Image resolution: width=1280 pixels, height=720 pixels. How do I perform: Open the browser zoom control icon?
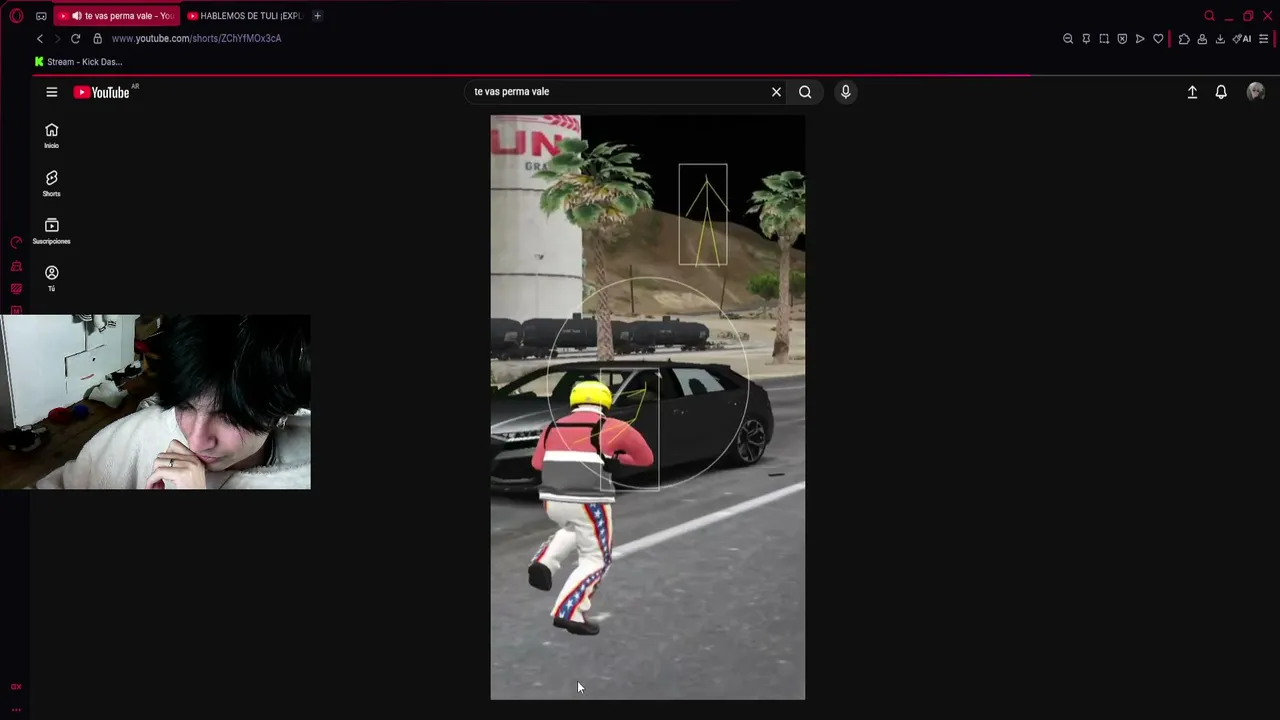(x=1068, y=39)
